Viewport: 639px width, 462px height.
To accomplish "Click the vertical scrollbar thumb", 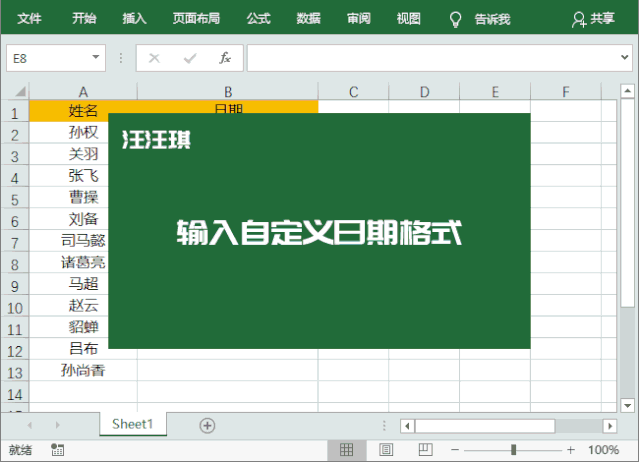I will pos(627,202).
